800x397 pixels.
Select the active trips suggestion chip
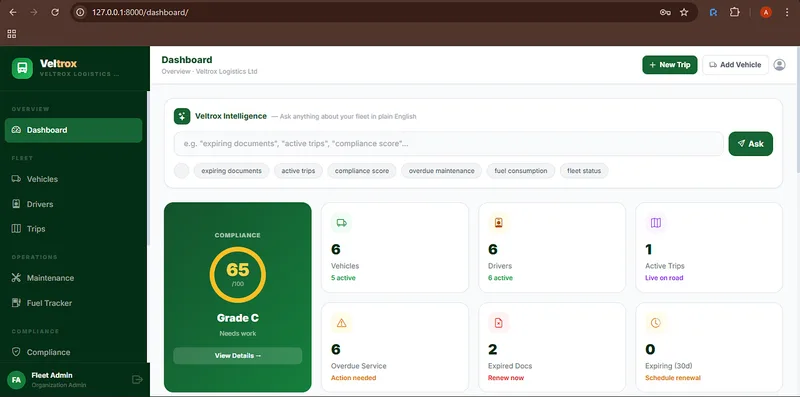298,171
